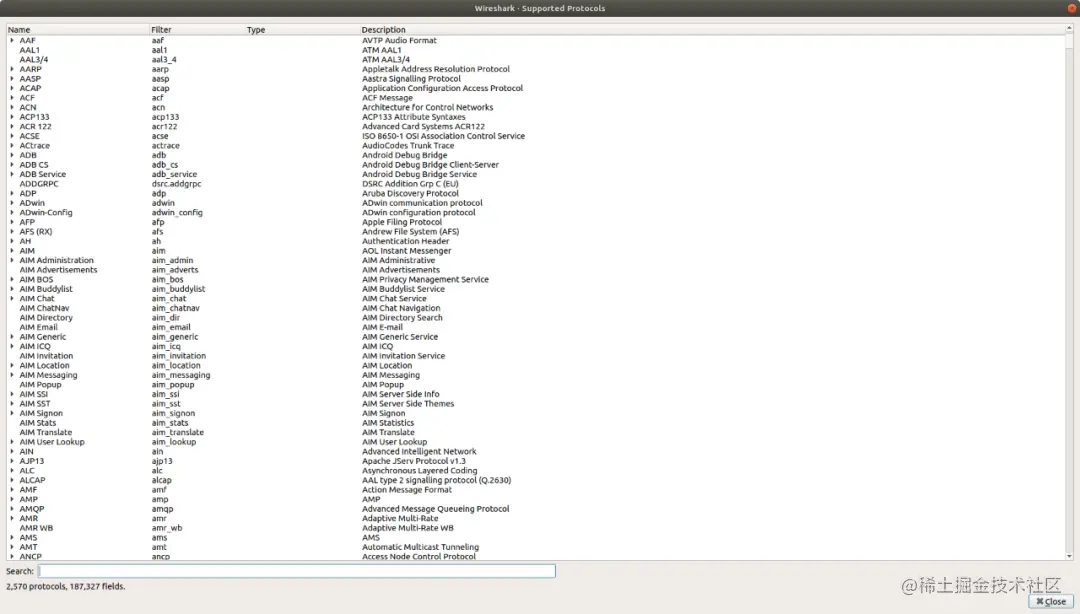Screen dimensions: 1080x614
Task: Expand the AMQP protocol entry
Action: 12,509
